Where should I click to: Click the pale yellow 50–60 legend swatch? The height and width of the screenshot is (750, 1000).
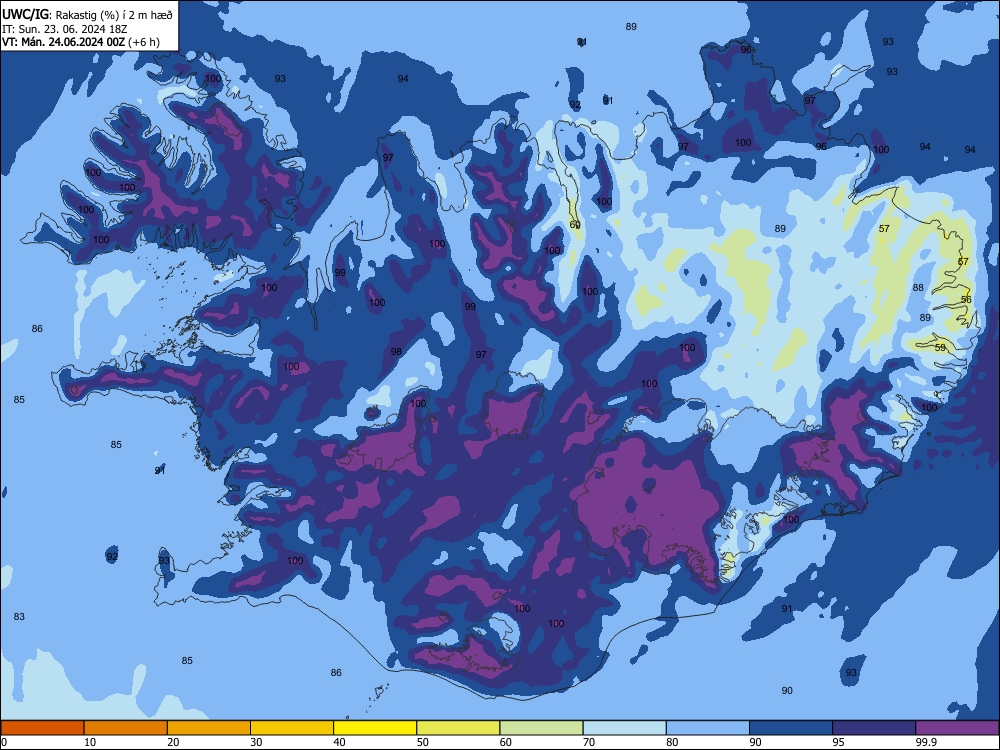pos(458,728)
